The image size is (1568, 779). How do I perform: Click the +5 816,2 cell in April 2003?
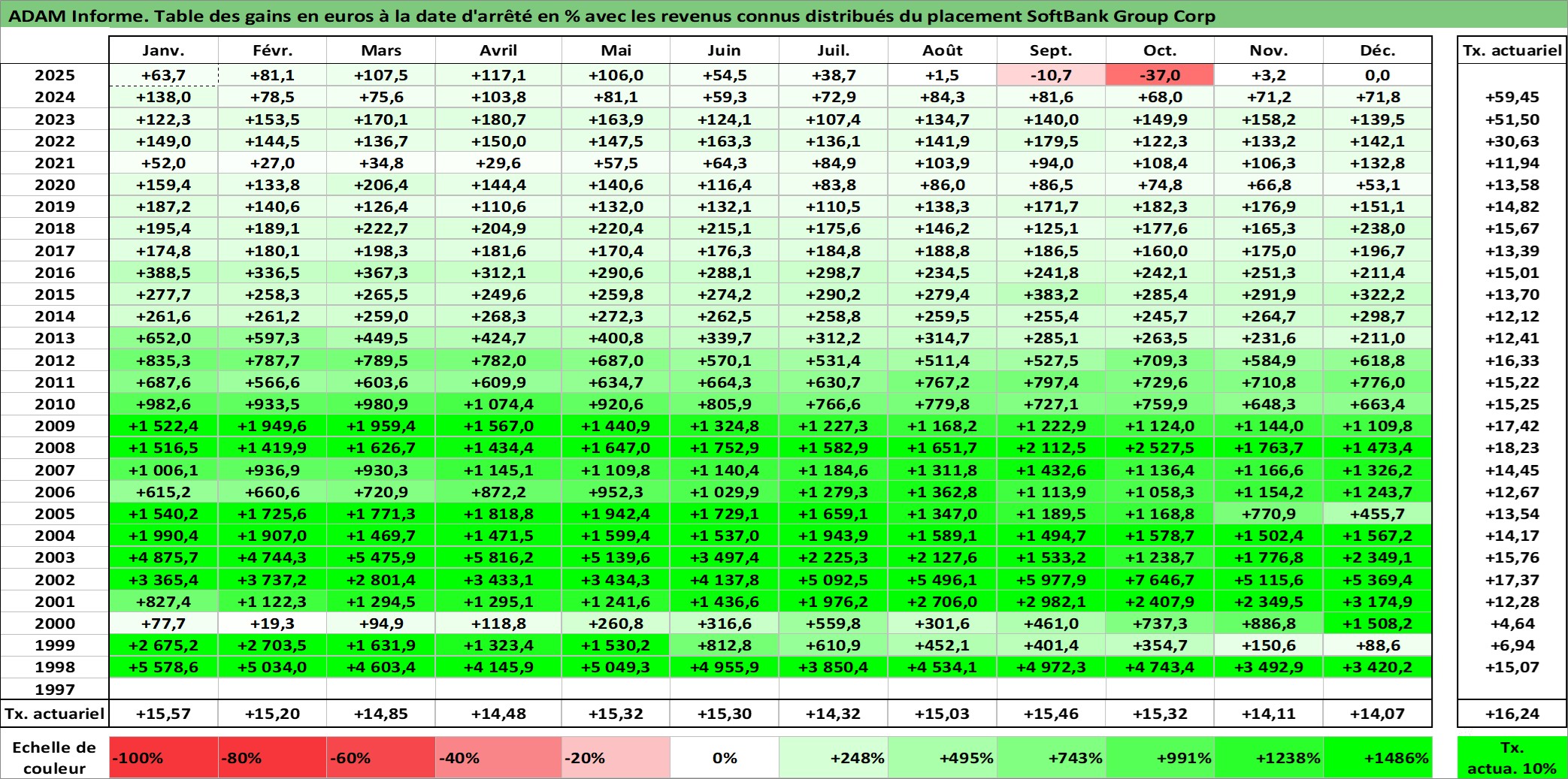tap(498, 557)
